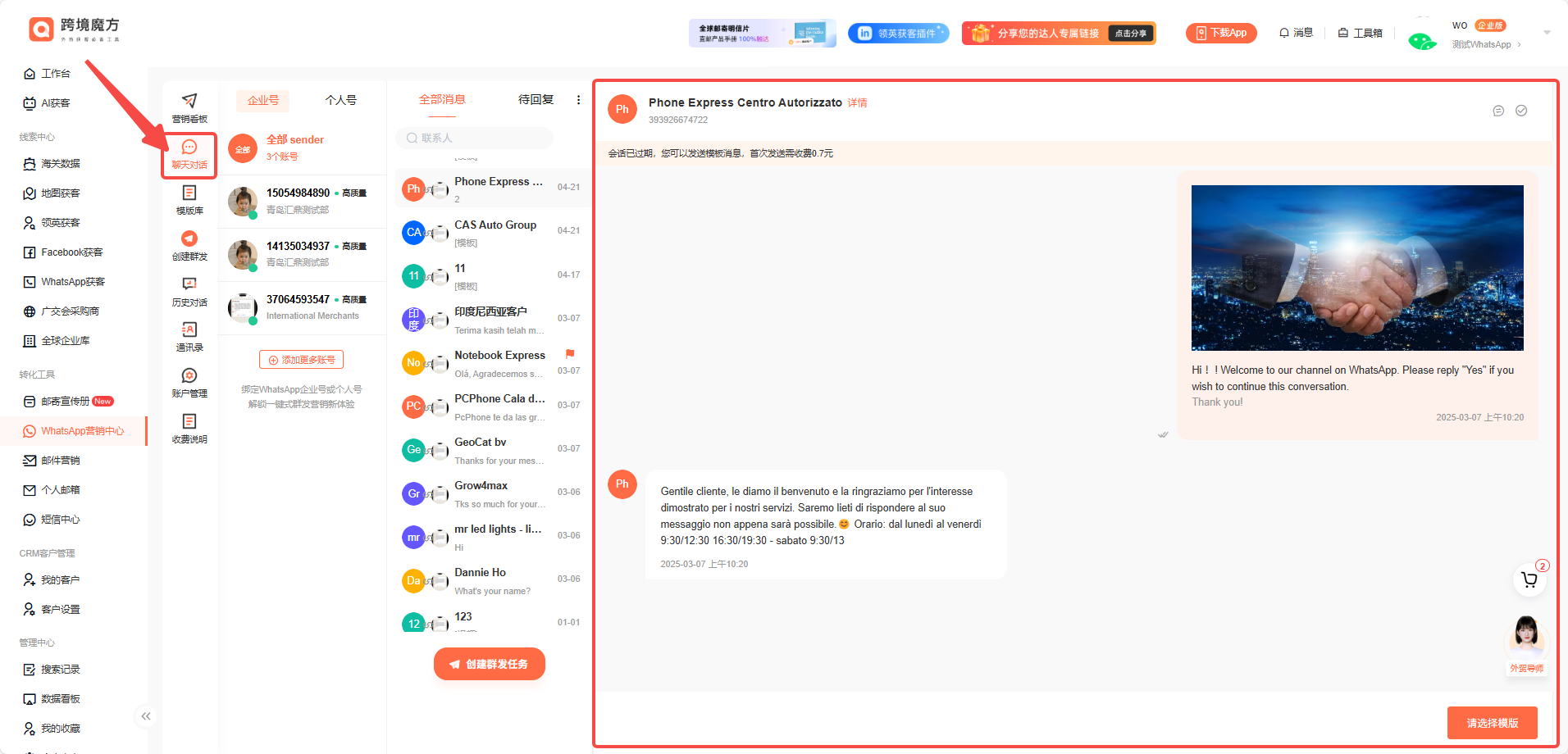Open the handshake image in the message
Image resolution: width=1568 pixels, height=754 pixels.
1357,268
